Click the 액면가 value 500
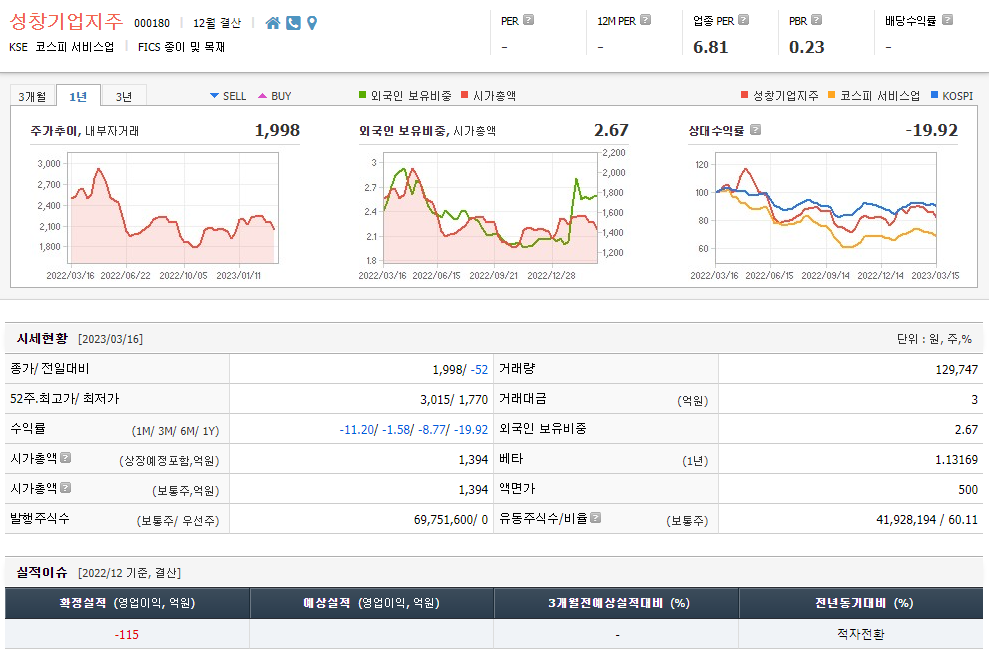 coord(968,489)
